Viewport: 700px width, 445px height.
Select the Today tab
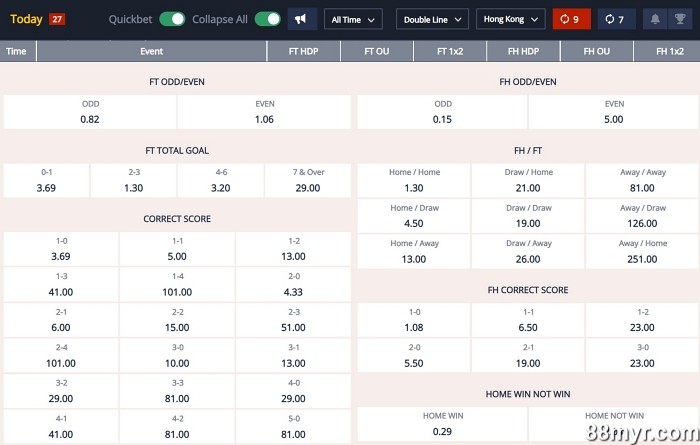point(26,19)
